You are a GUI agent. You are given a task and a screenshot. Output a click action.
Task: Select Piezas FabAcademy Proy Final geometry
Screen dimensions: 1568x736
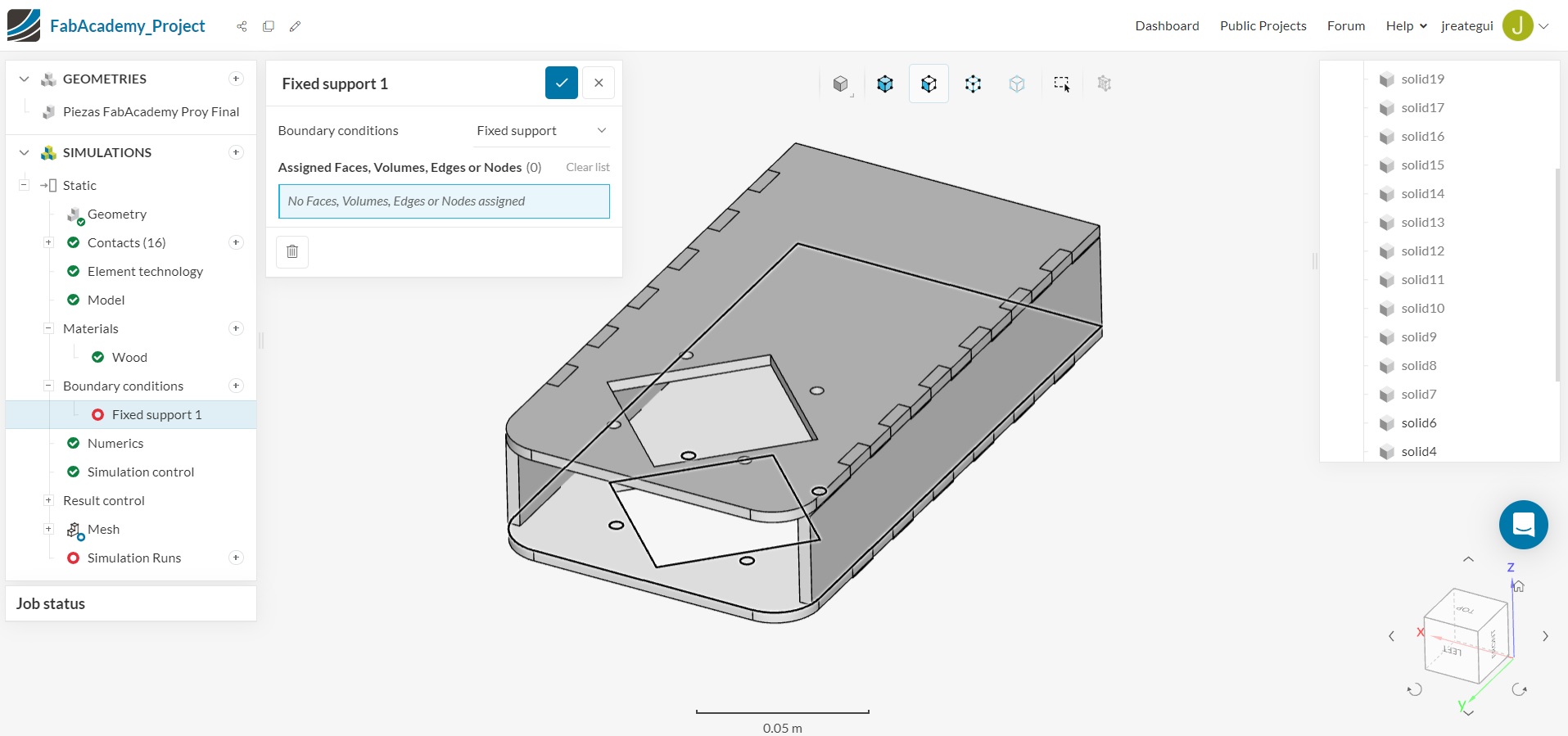point(151,112)
